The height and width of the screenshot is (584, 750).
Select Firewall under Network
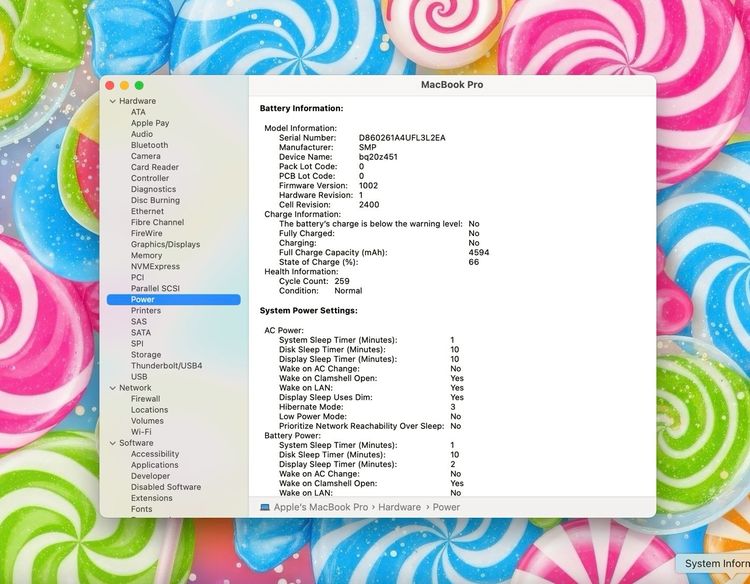145,399
